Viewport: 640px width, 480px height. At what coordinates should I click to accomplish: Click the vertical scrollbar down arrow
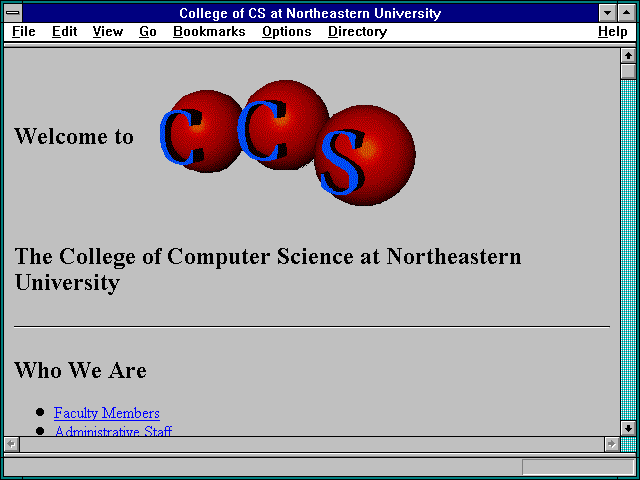628,428
